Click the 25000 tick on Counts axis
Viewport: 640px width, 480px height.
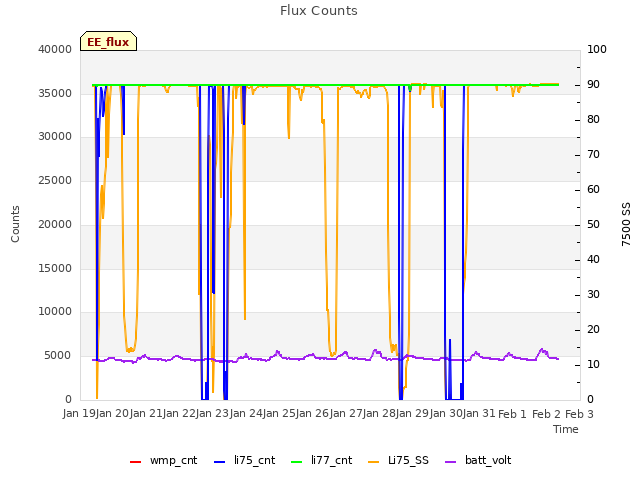coord(55,181)
